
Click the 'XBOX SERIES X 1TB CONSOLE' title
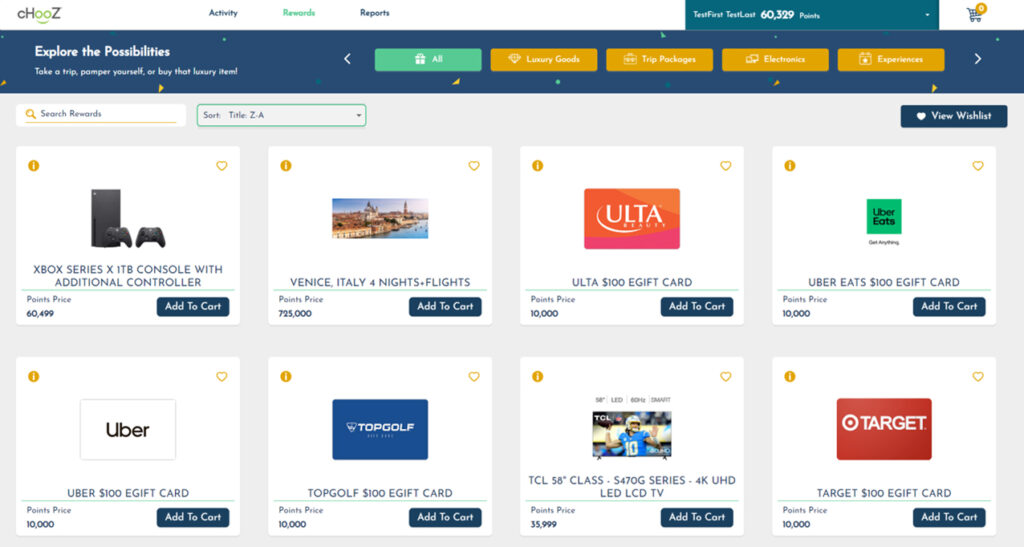coord(128,276)
